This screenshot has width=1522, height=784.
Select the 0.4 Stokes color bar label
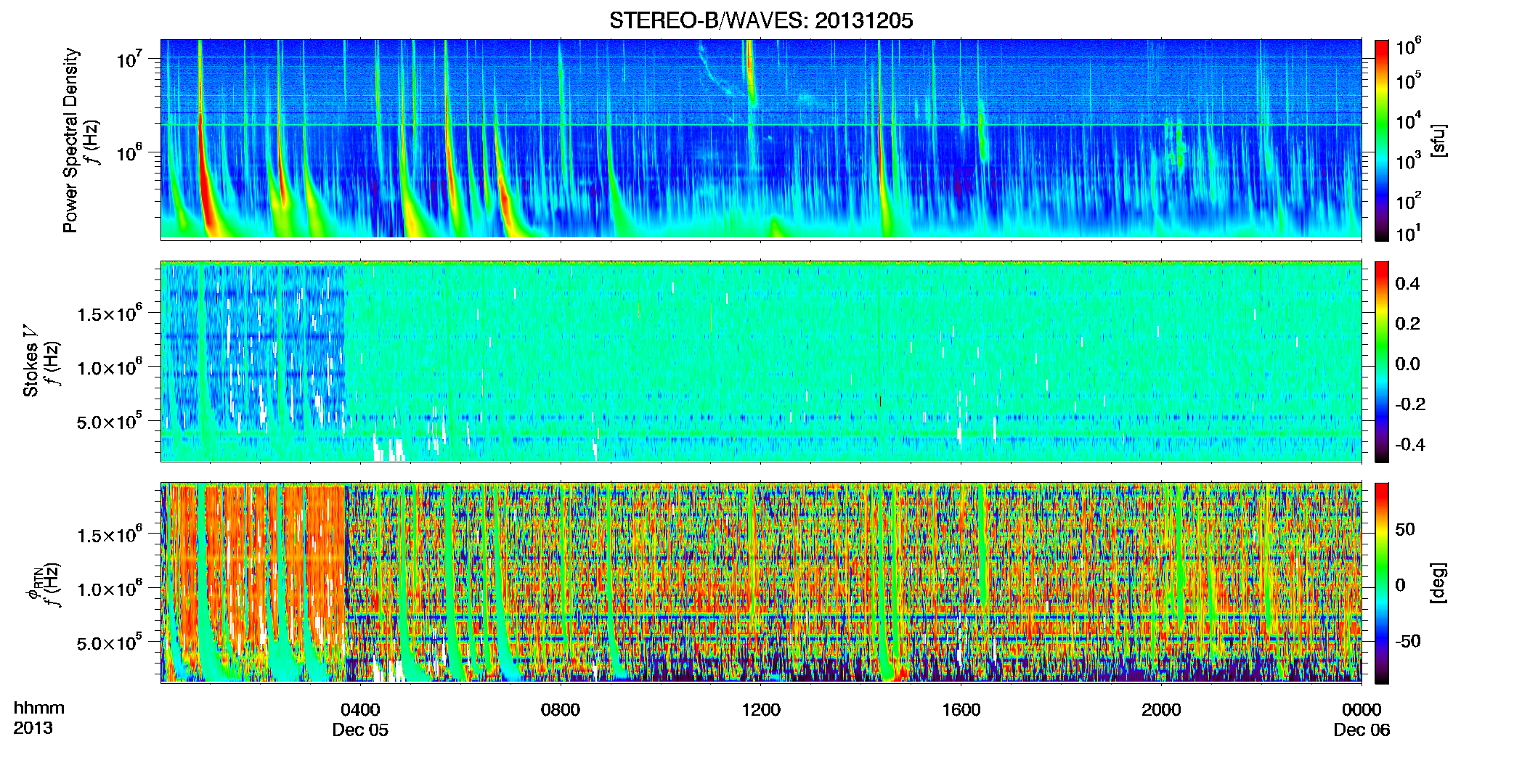pos(1407,284)
